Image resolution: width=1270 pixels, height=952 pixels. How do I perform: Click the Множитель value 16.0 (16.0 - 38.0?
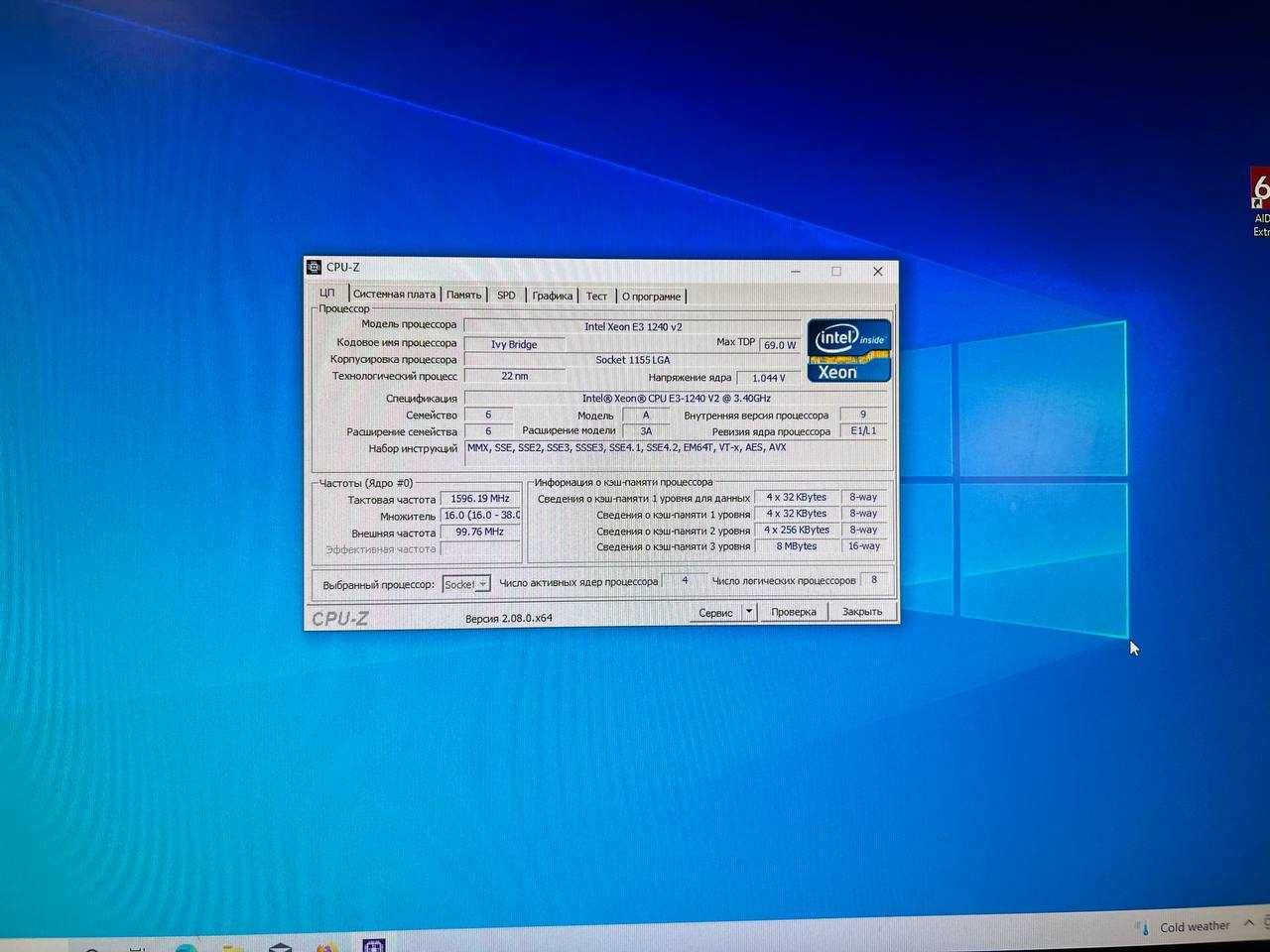(x=480, y=516)
